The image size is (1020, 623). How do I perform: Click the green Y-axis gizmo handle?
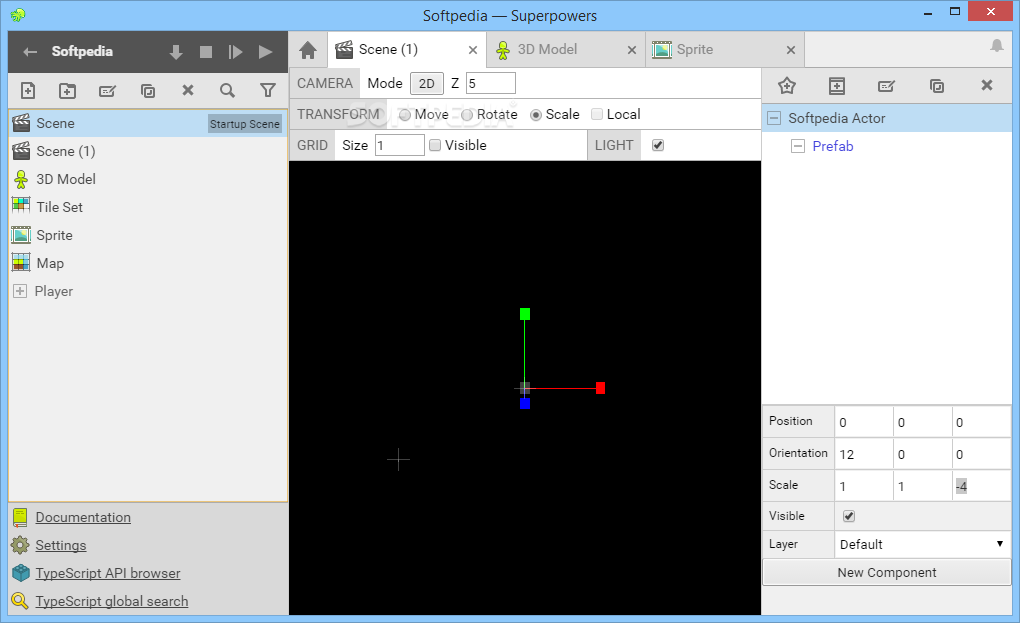[x=525, y=314]
